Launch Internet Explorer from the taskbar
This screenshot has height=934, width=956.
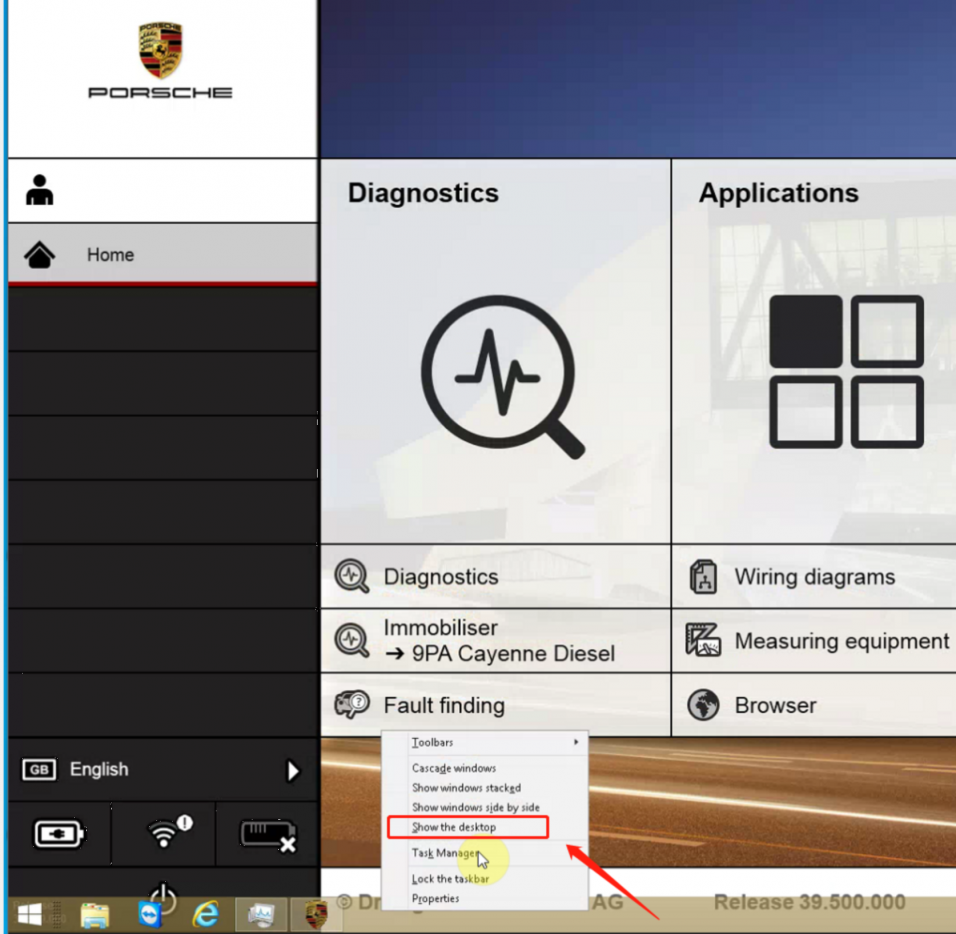coord(206,914)
